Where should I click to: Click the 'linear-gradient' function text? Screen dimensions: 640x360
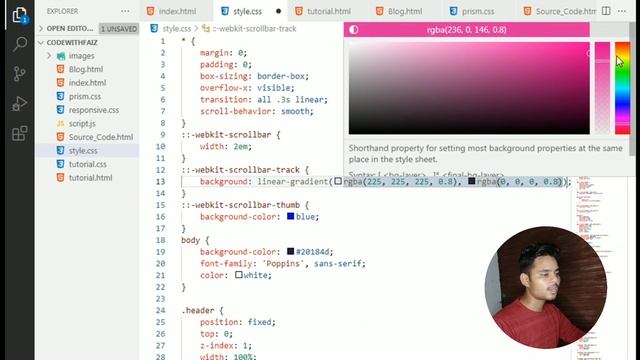(x=292, y=182)
